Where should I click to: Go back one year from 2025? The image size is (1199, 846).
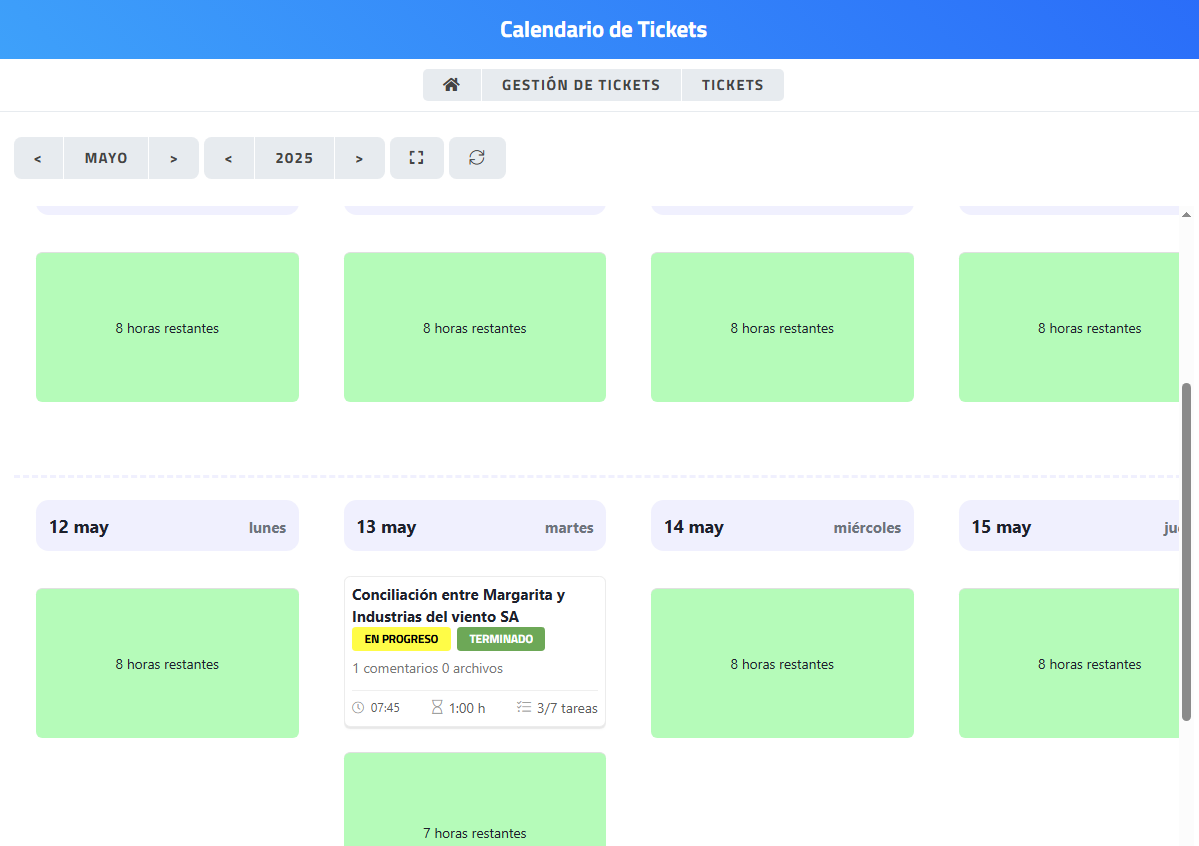[229, 158]
